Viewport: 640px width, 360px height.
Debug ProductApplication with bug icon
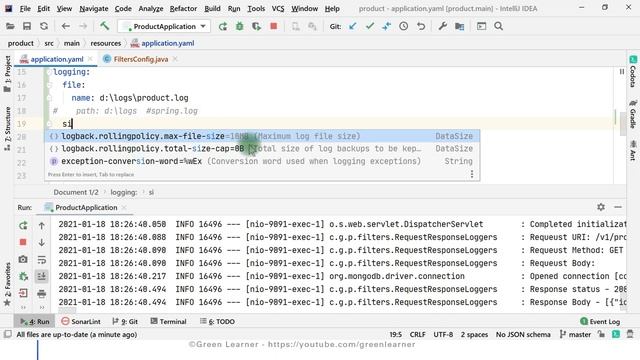click(240, 27)
